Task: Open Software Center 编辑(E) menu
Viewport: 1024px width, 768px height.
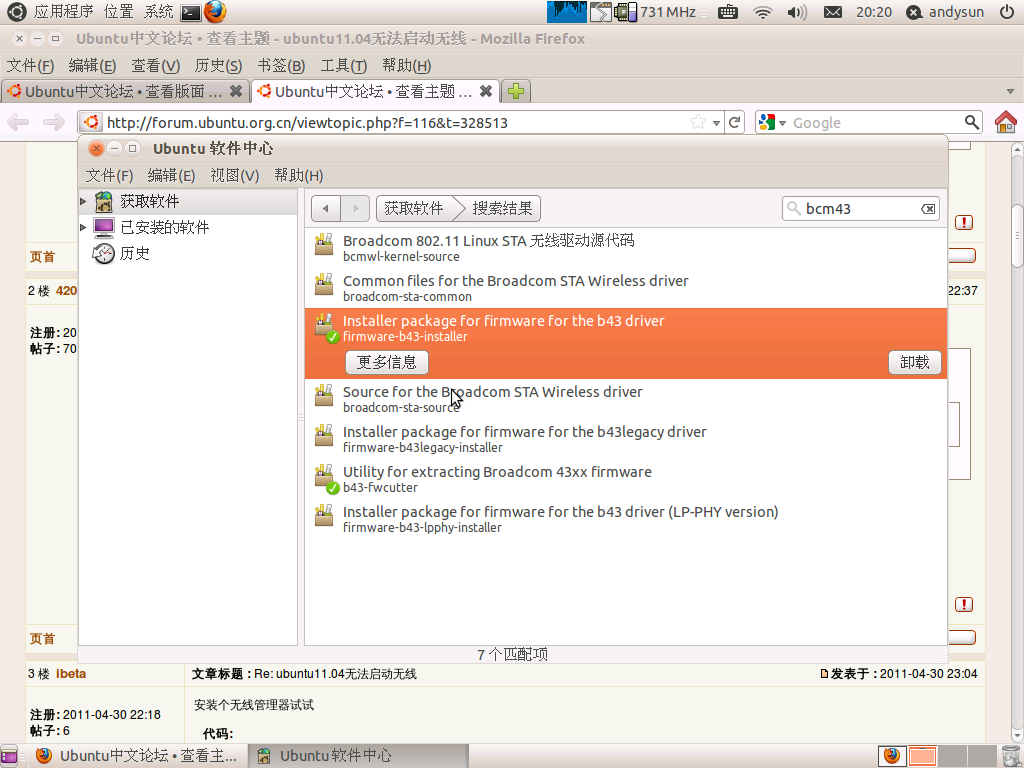Action: [171, 176]
